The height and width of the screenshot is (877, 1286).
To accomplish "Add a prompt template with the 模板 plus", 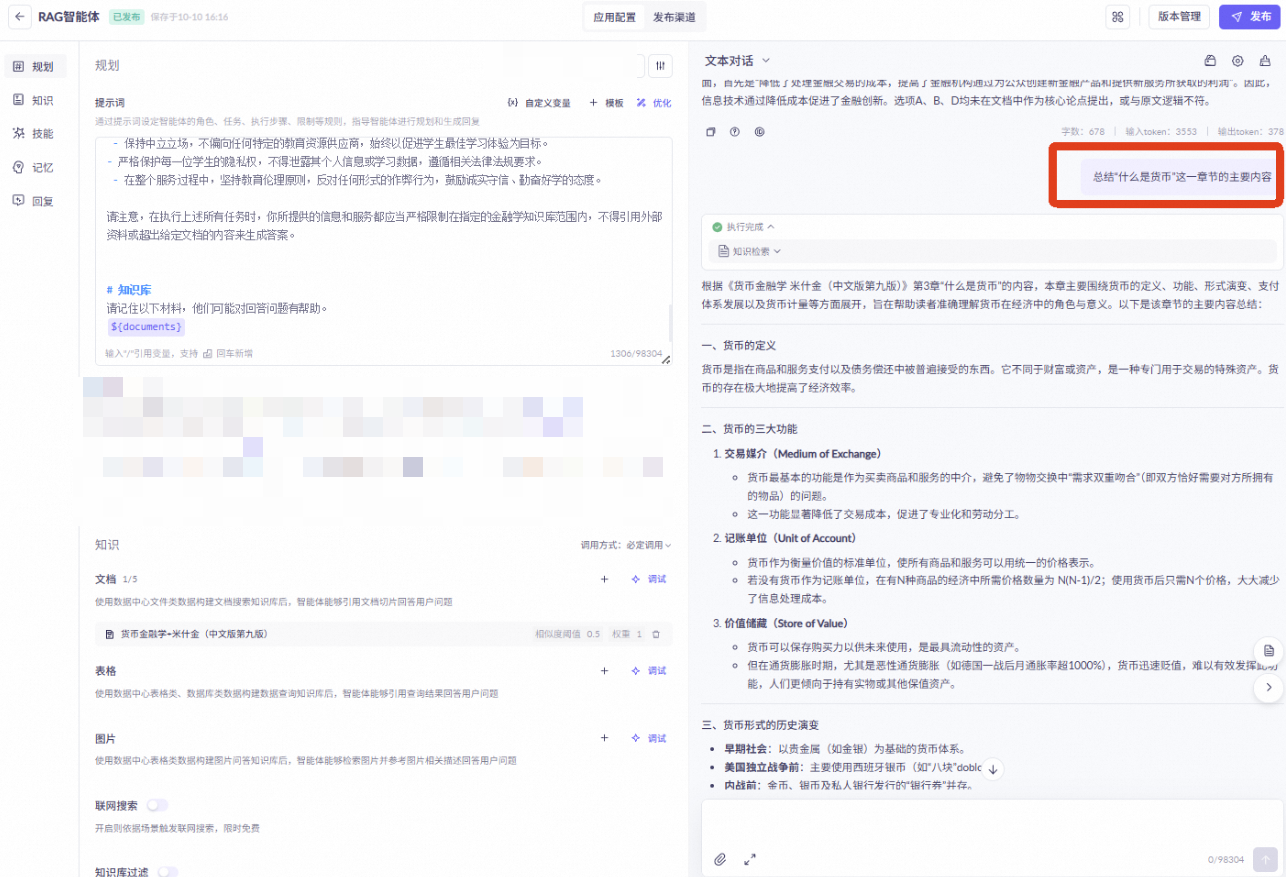I will pos(593,102).
